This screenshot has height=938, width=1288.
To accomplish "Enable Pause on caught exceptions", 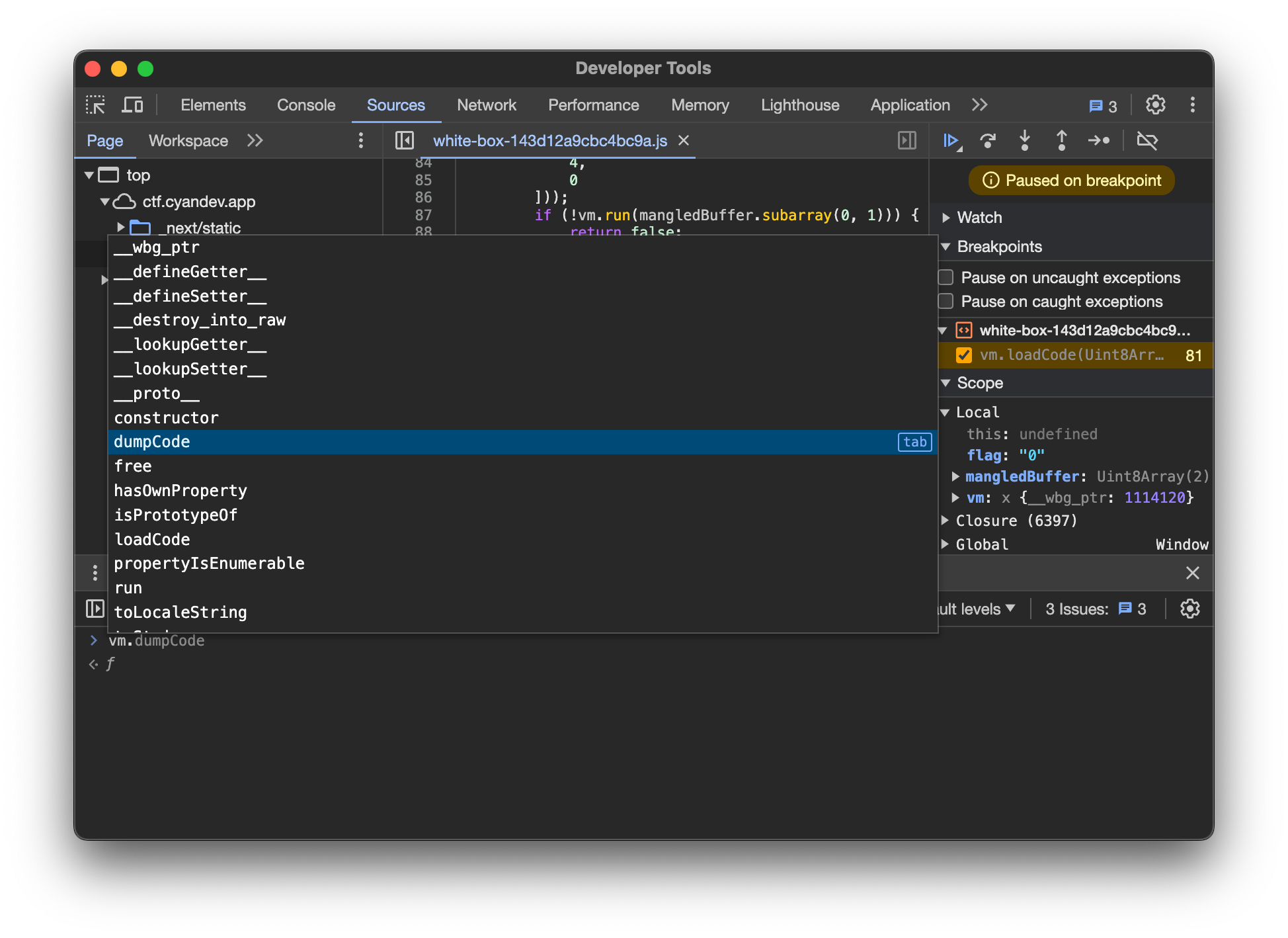I will pyautogui.click(x=946, y=302).
